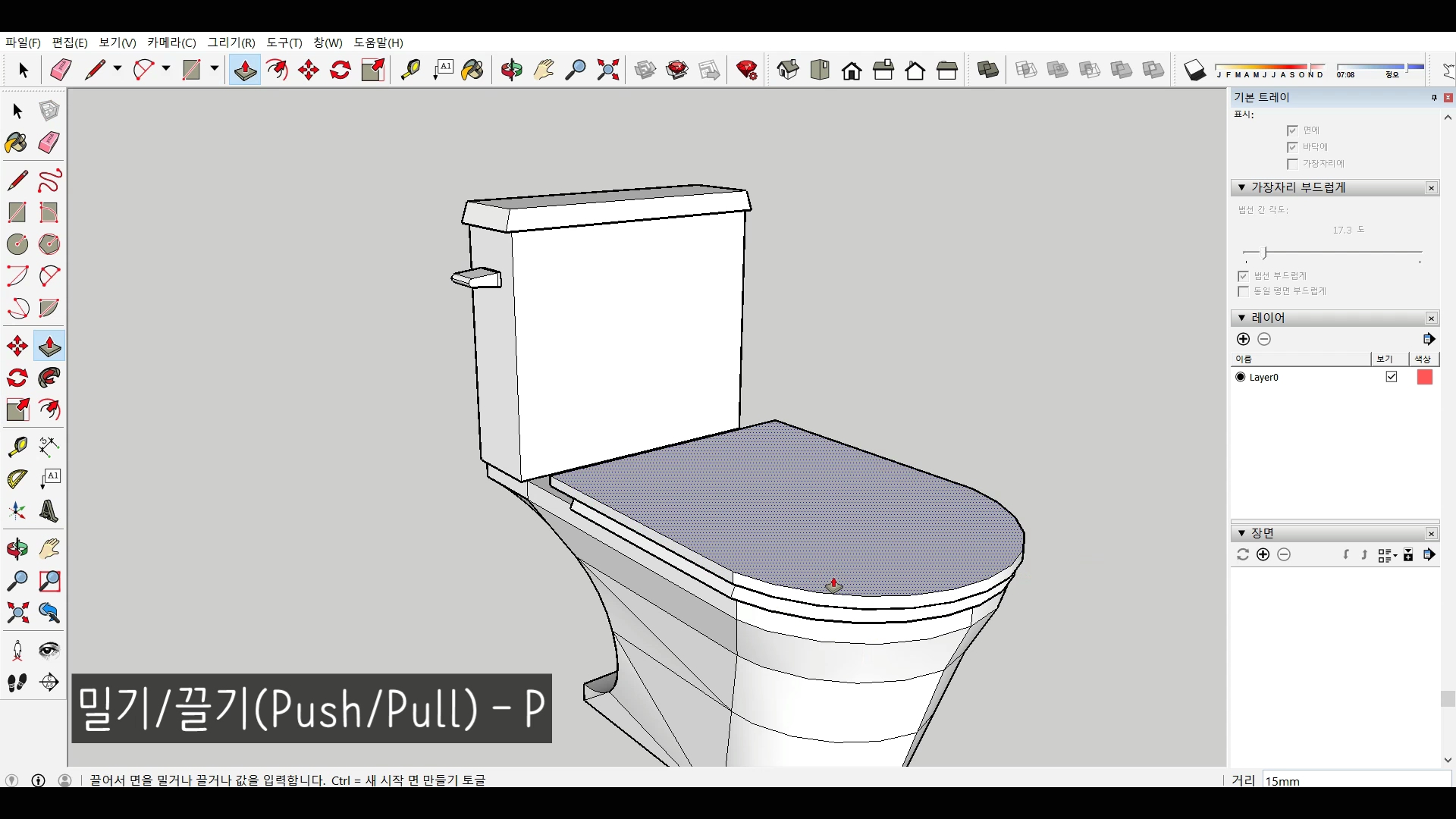
Task: Select the Paint Bucket tool
Action: [x=17, y=143]
